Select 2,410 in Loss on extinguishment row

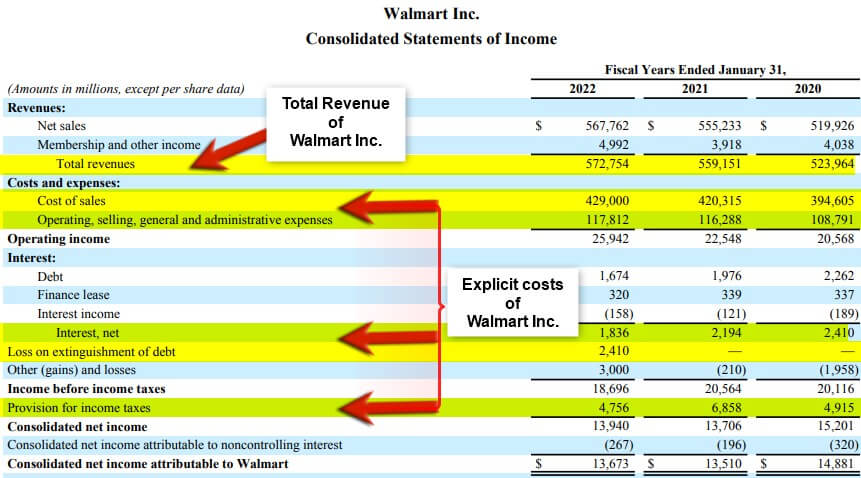613,351
